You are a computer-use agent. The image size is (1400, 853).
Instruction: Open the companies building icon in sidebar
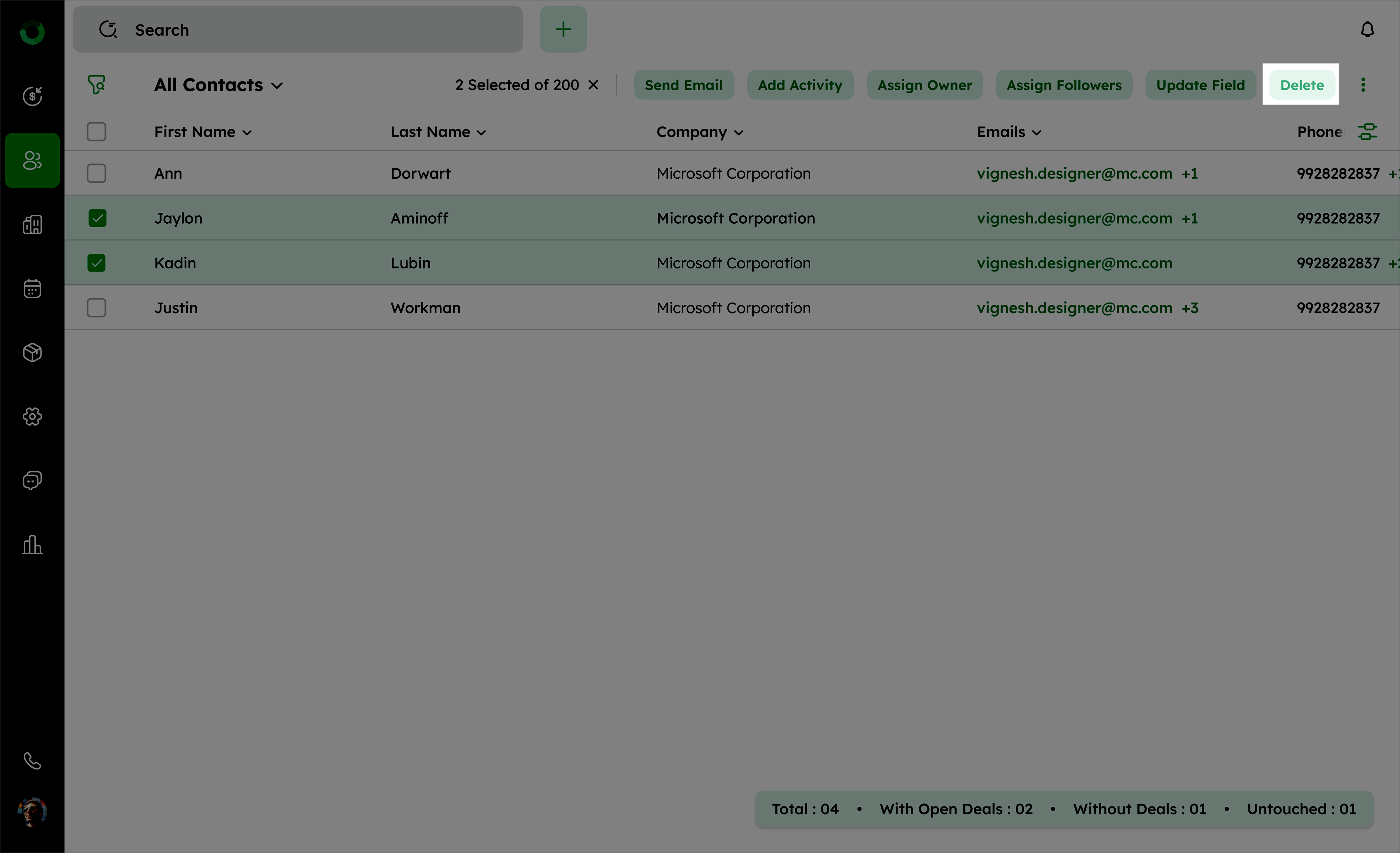coord(32,225)
